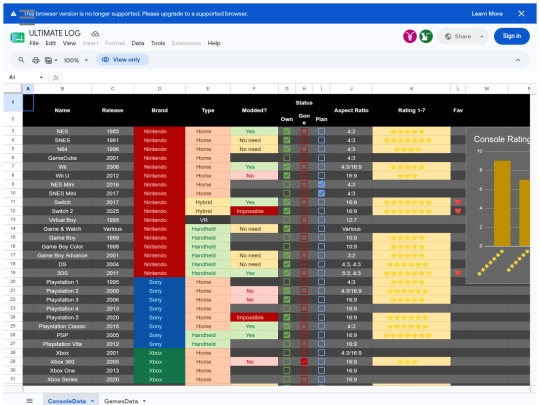
Task: Click the 'Impossible' cell for Switch 2
Action: coord(254,211)
